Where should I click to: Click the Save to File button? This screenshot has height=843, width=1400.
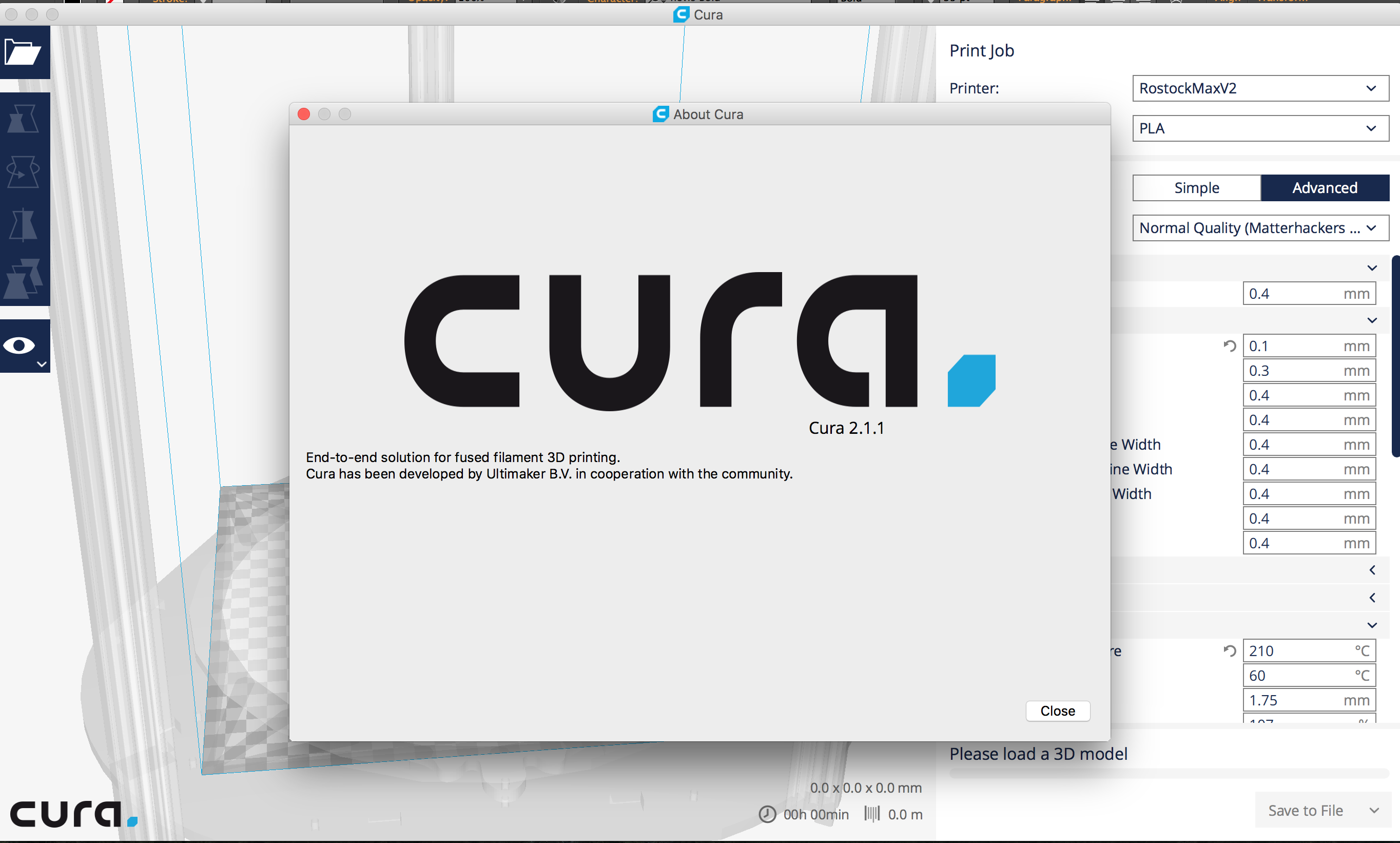tap(1305, 810)
